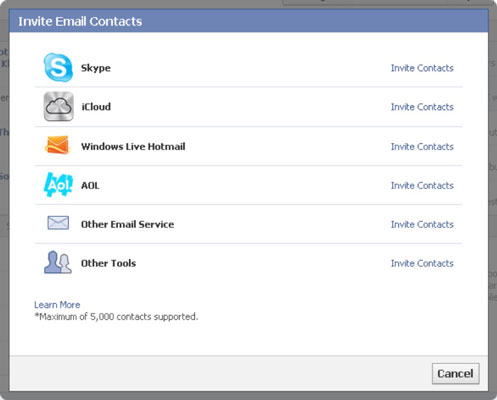Viewport: 497px width, 400px height.
Task: Invite contacts from AOL
Action: click(x=422, y=186)
